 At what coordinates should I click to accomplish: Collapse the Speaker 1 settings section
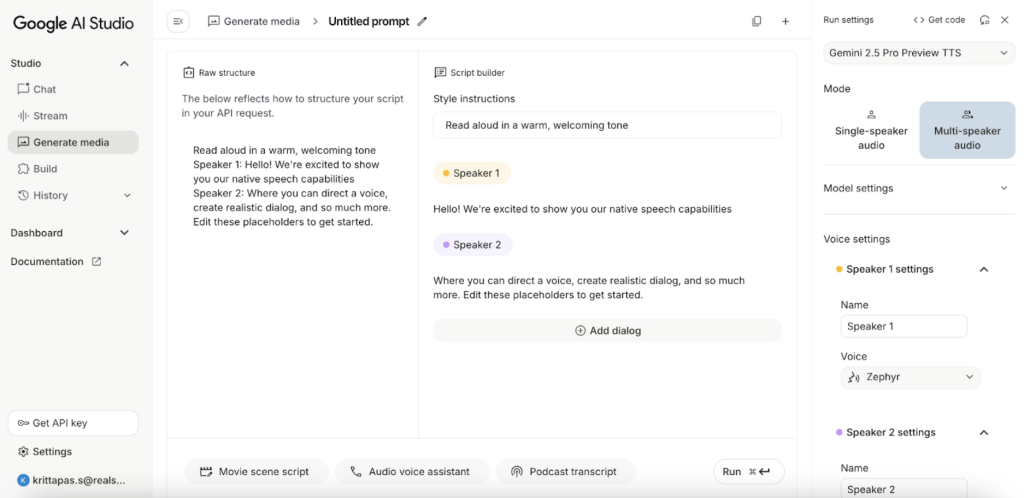[x=984, y=269]
